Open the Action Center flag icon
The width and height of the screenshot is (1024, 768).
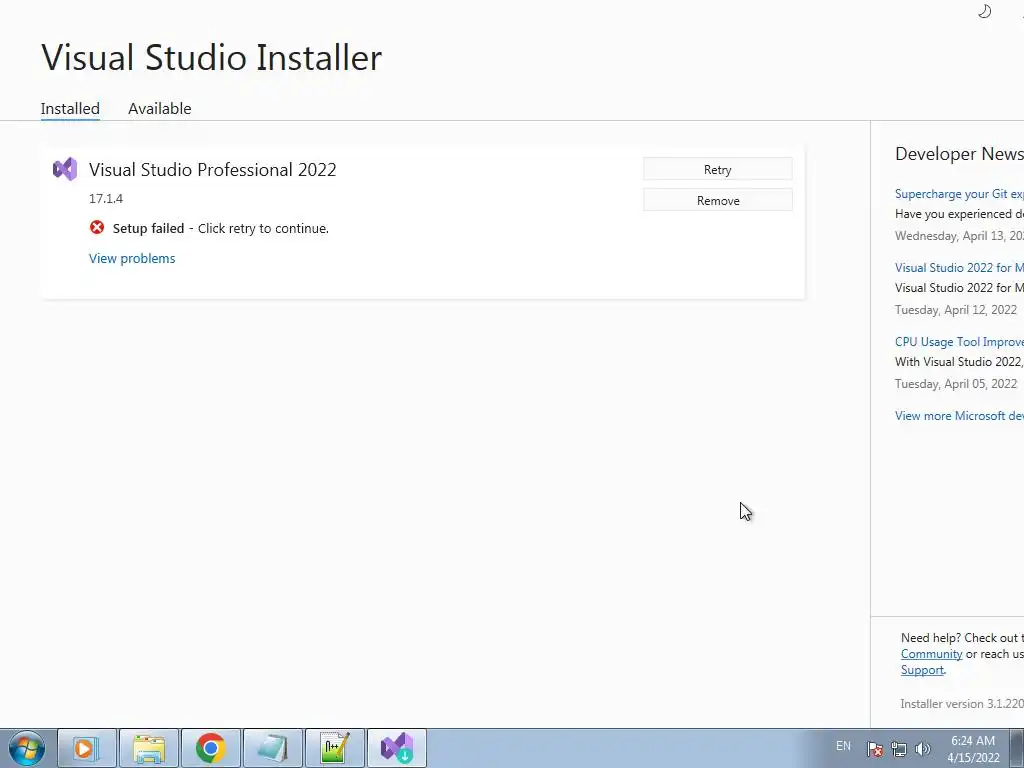(875, 749)
